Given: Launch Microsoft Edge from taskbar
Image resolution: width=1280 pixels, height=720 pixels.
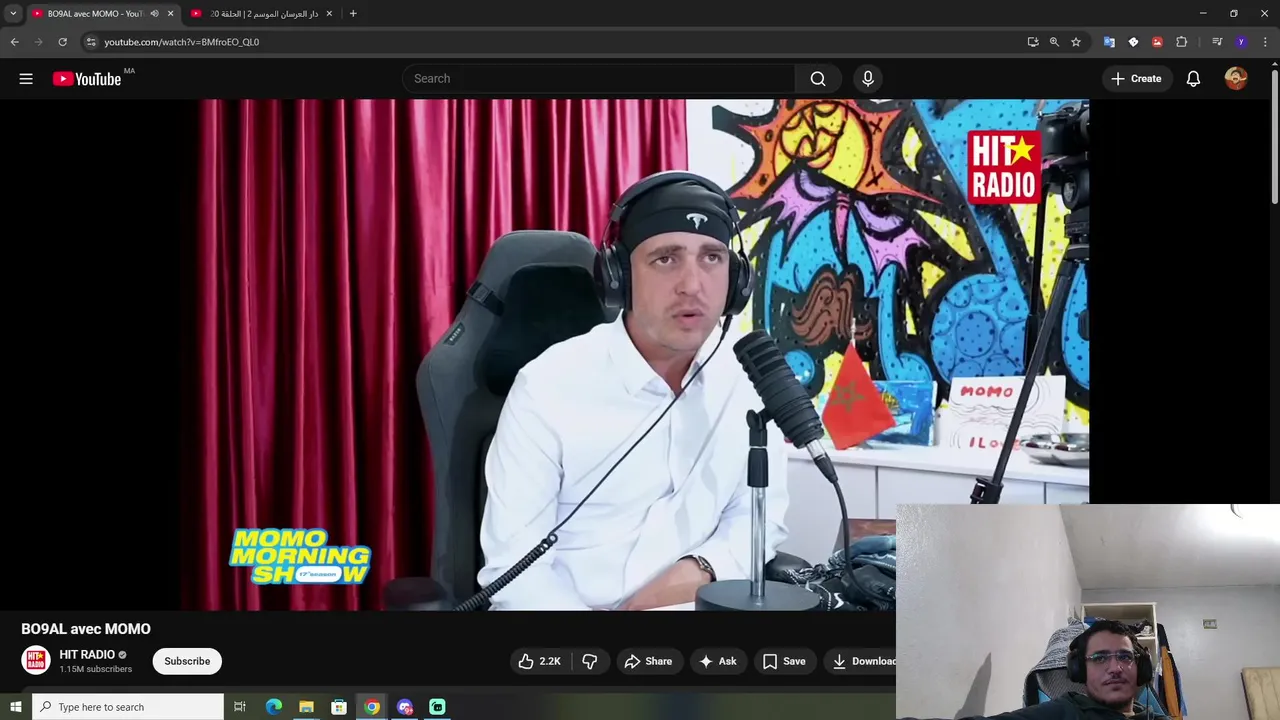Looking at the screenshot, I should coord(273,707).
